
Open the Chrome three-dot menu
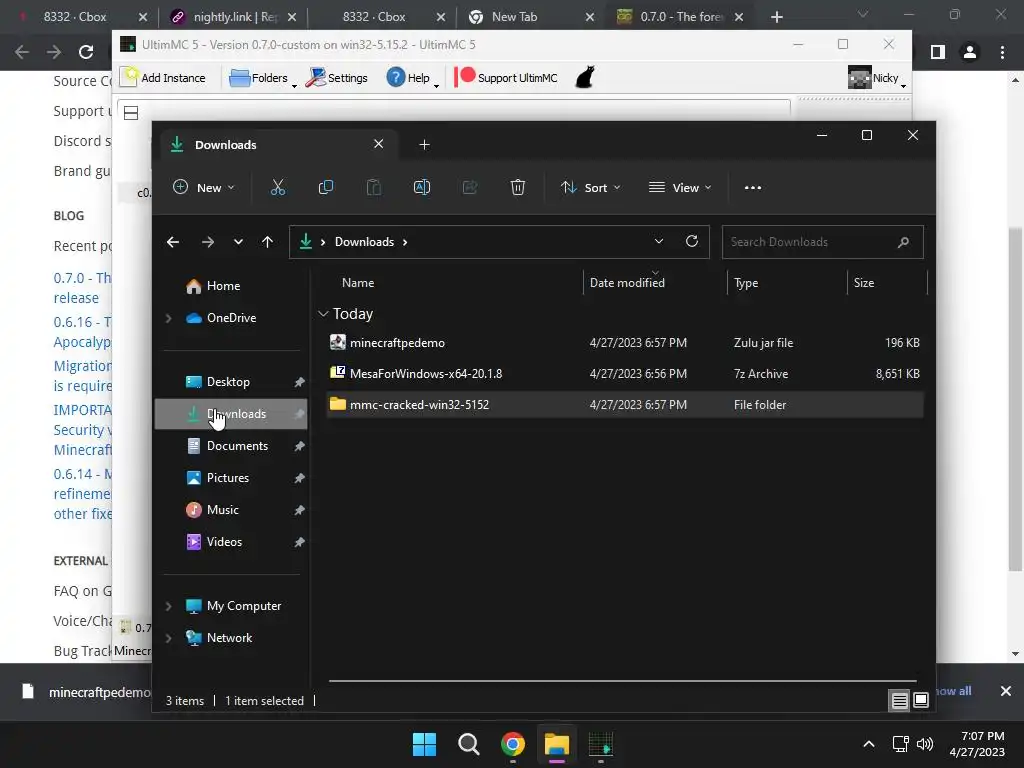click(x=1002, y=52)
